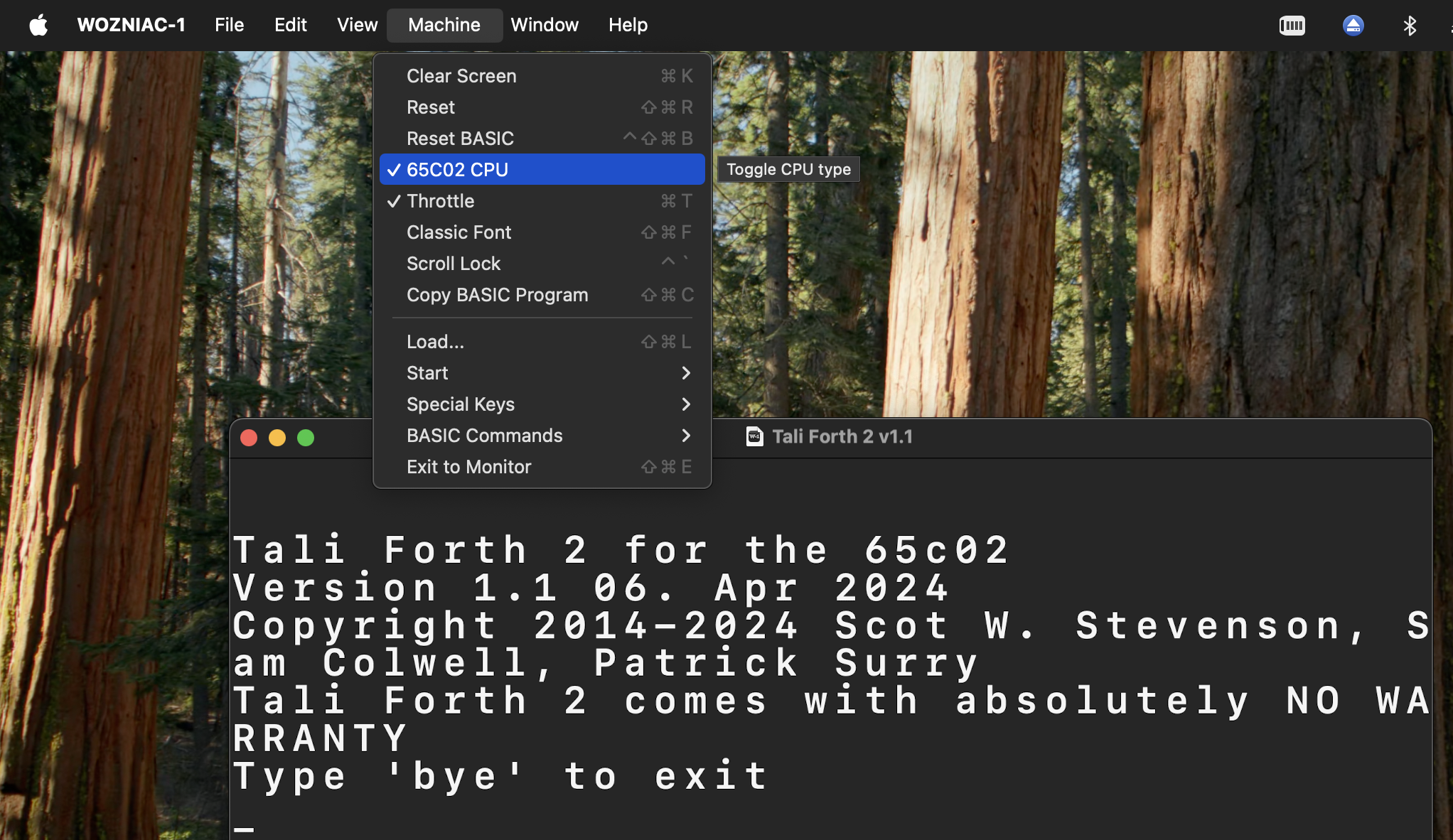Choose Exit to Monitor
1453x840 pixels.
542,467
